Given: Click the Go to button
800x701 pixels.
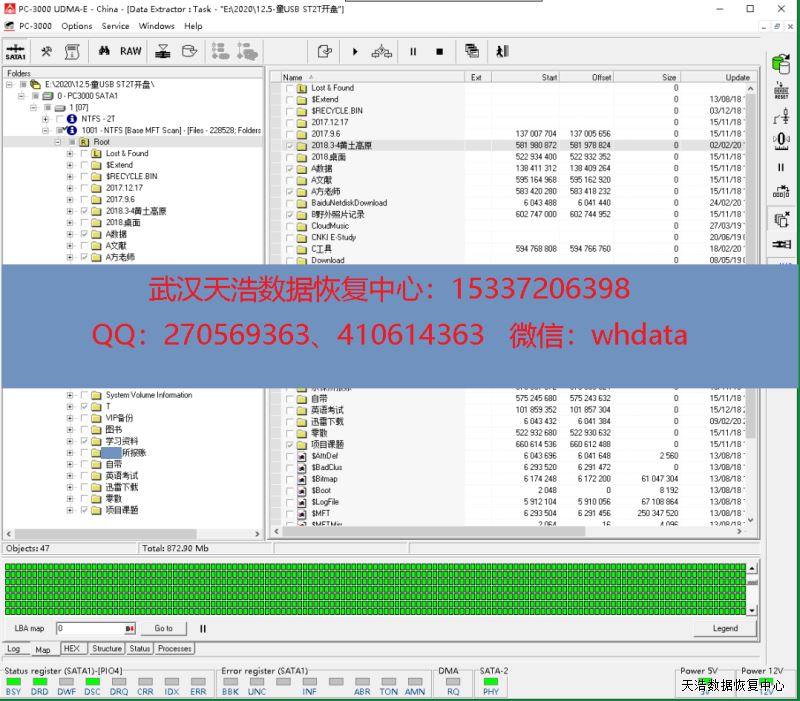Looking at the screenshot, I should 163,629.
